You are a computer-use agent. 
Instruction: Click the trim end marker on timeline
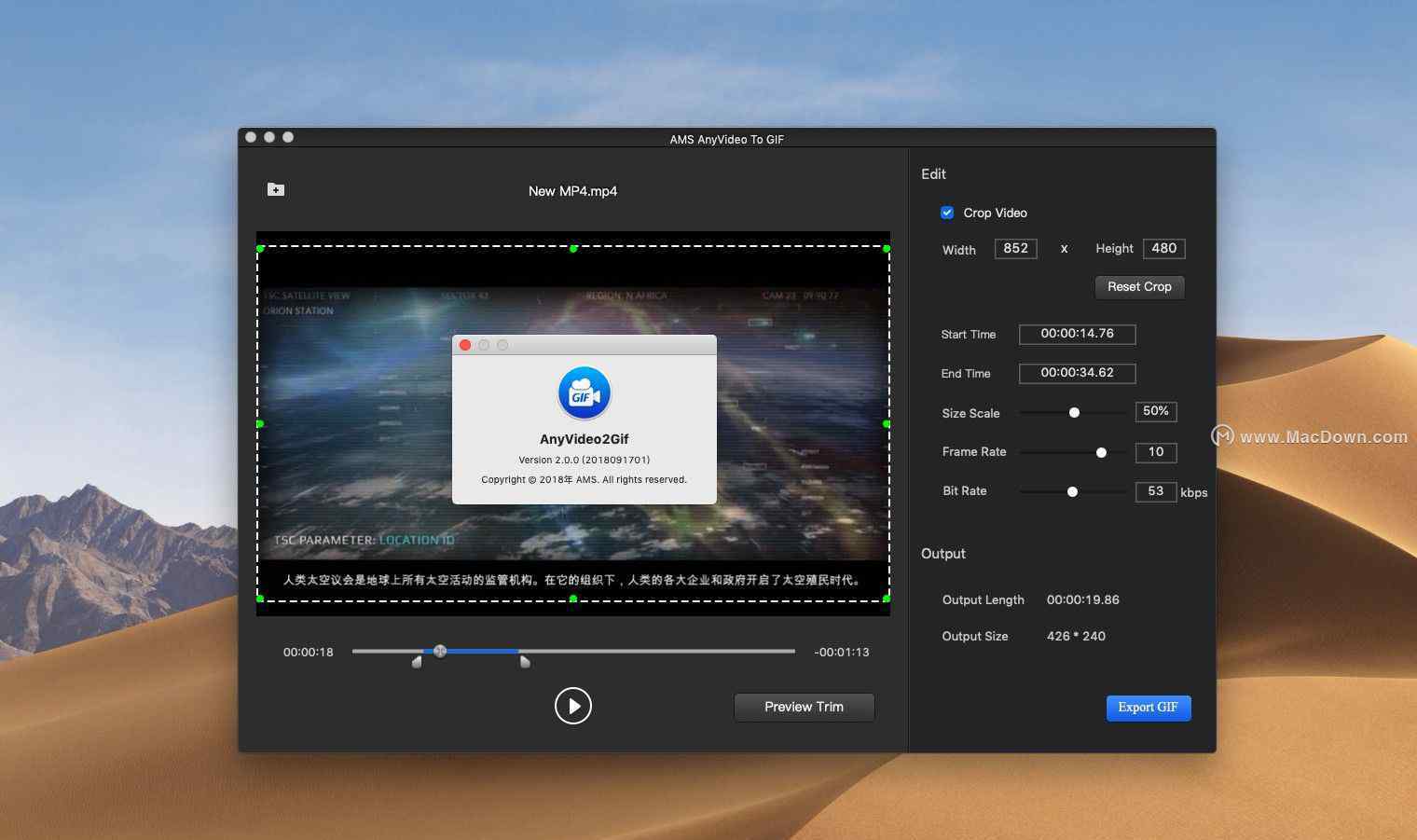click(x=525, y=662)
